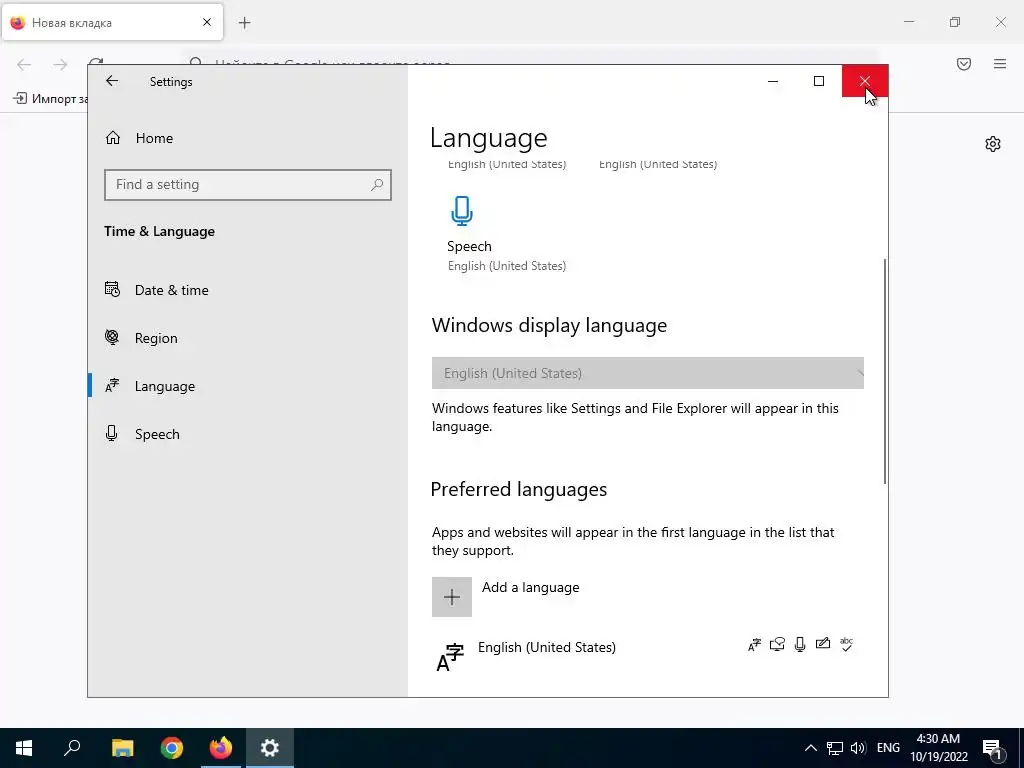Switch to Firefox on taskbar
Viewport: 1024px width, 768px height.
coord(221,748)
